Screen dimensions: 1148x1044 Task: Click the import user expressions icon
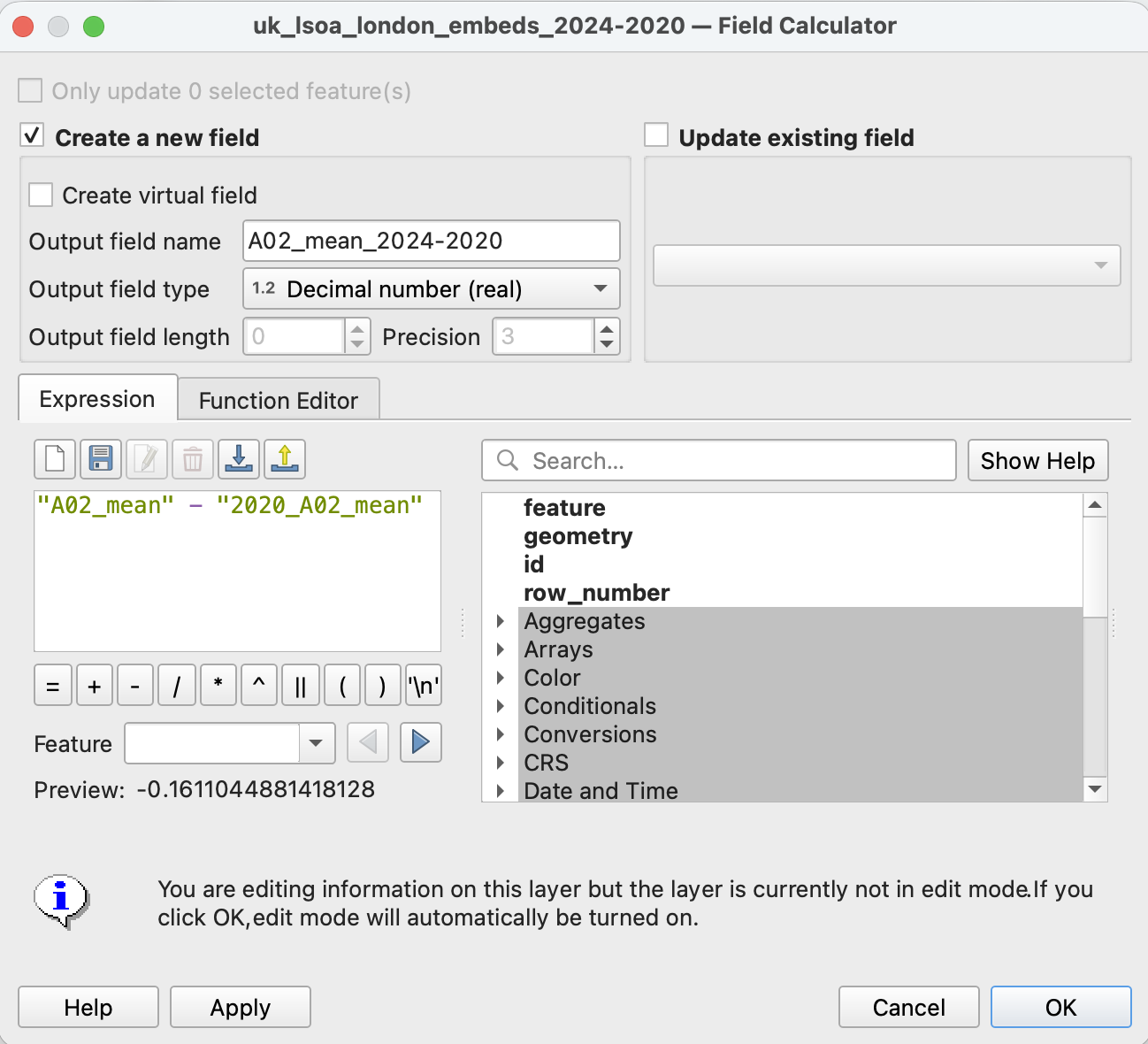click(239, 458)
